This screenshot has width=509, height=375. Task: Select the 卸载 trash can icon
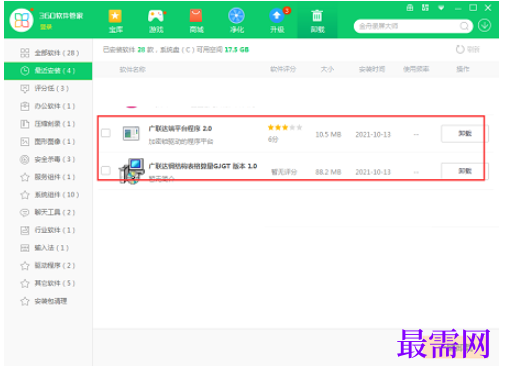click(x=317, y=16)
